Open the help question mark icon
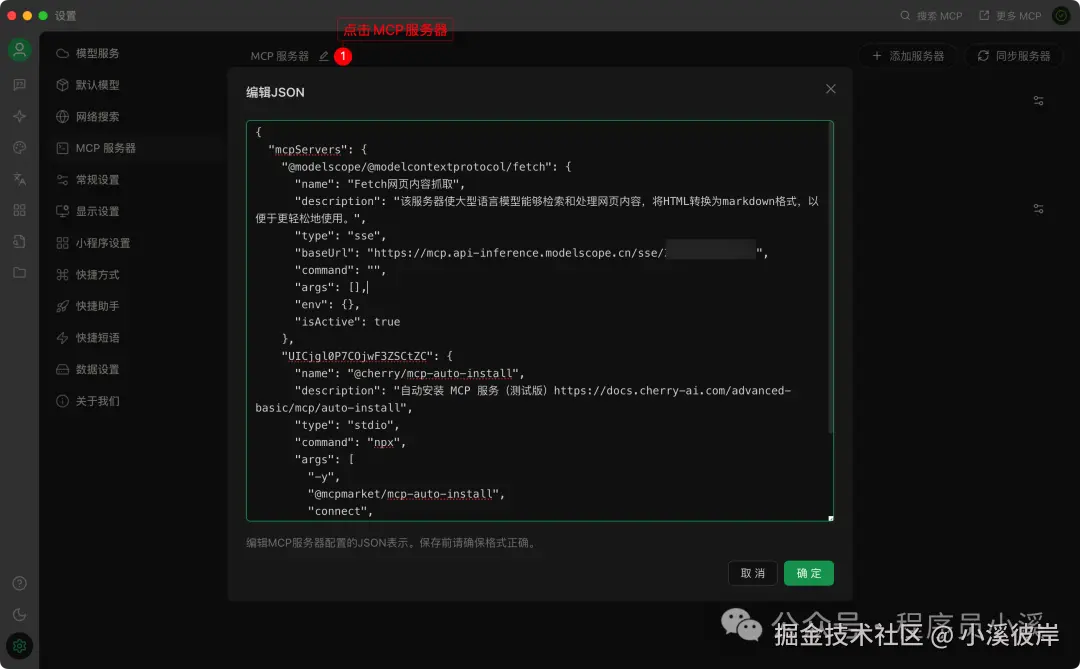This screenshot has height=669, width=1080. (x=19, y=584)
